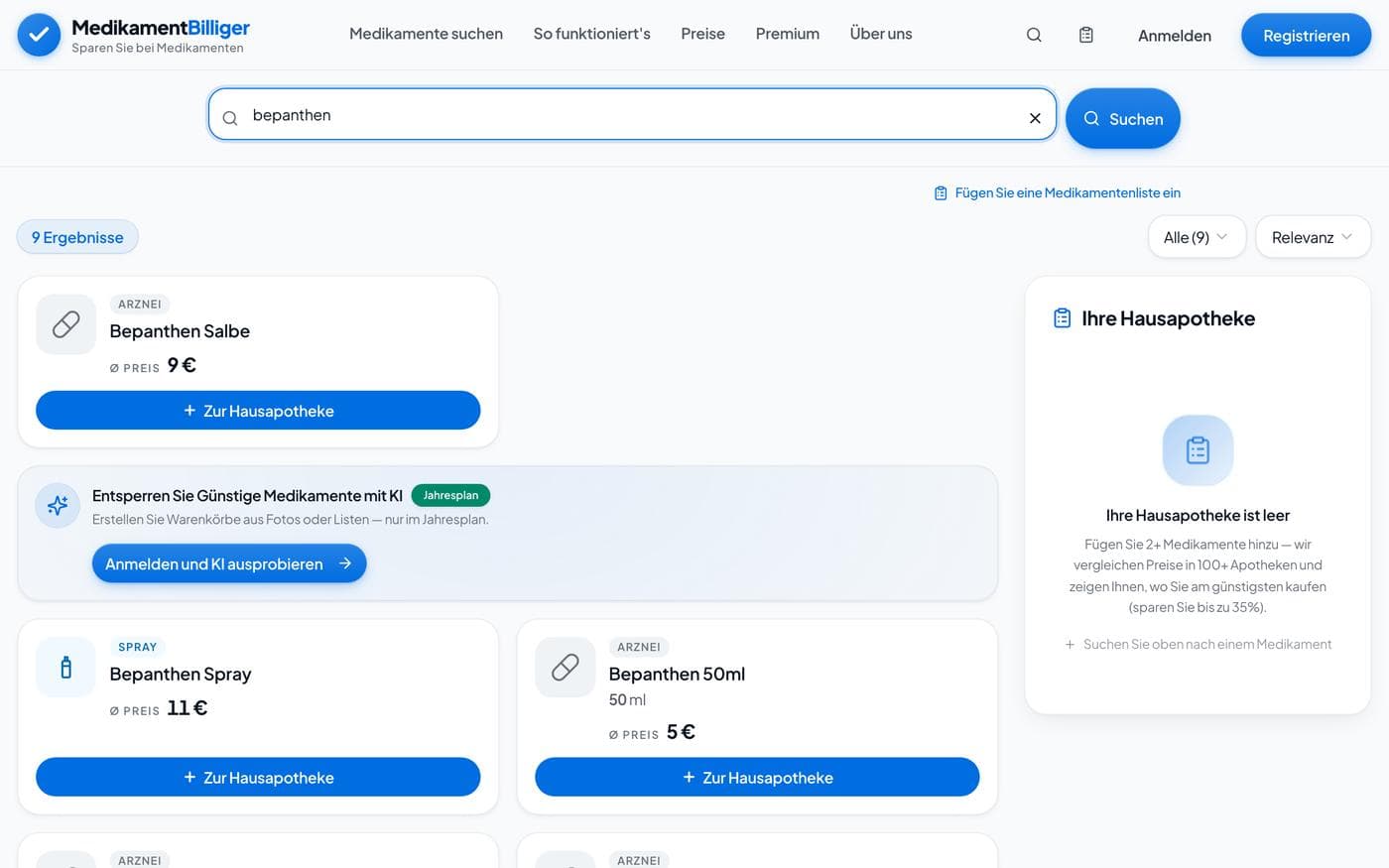Click the MedikamentBilliger checkmark logo
The height and width of the screenshot is (868, 1389).
coord(39,35)
